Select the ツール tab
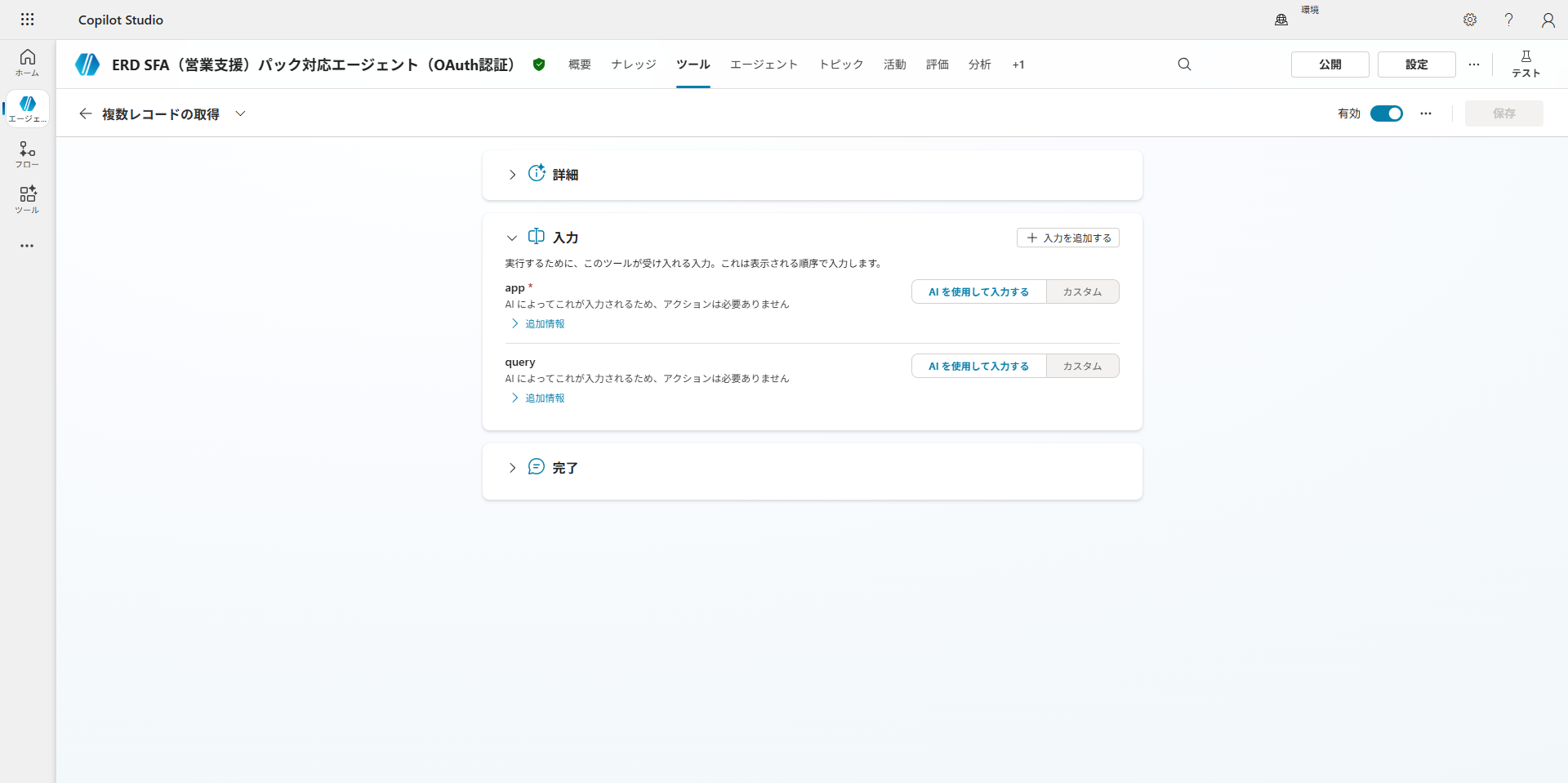Screen dimensions: 1568x783 pos(693,65)
